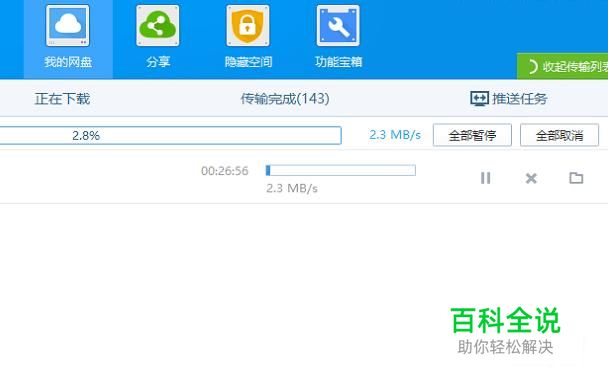Open the download folder icon
The height and width of the screenshot is (389, 608).
pos(576,178)
